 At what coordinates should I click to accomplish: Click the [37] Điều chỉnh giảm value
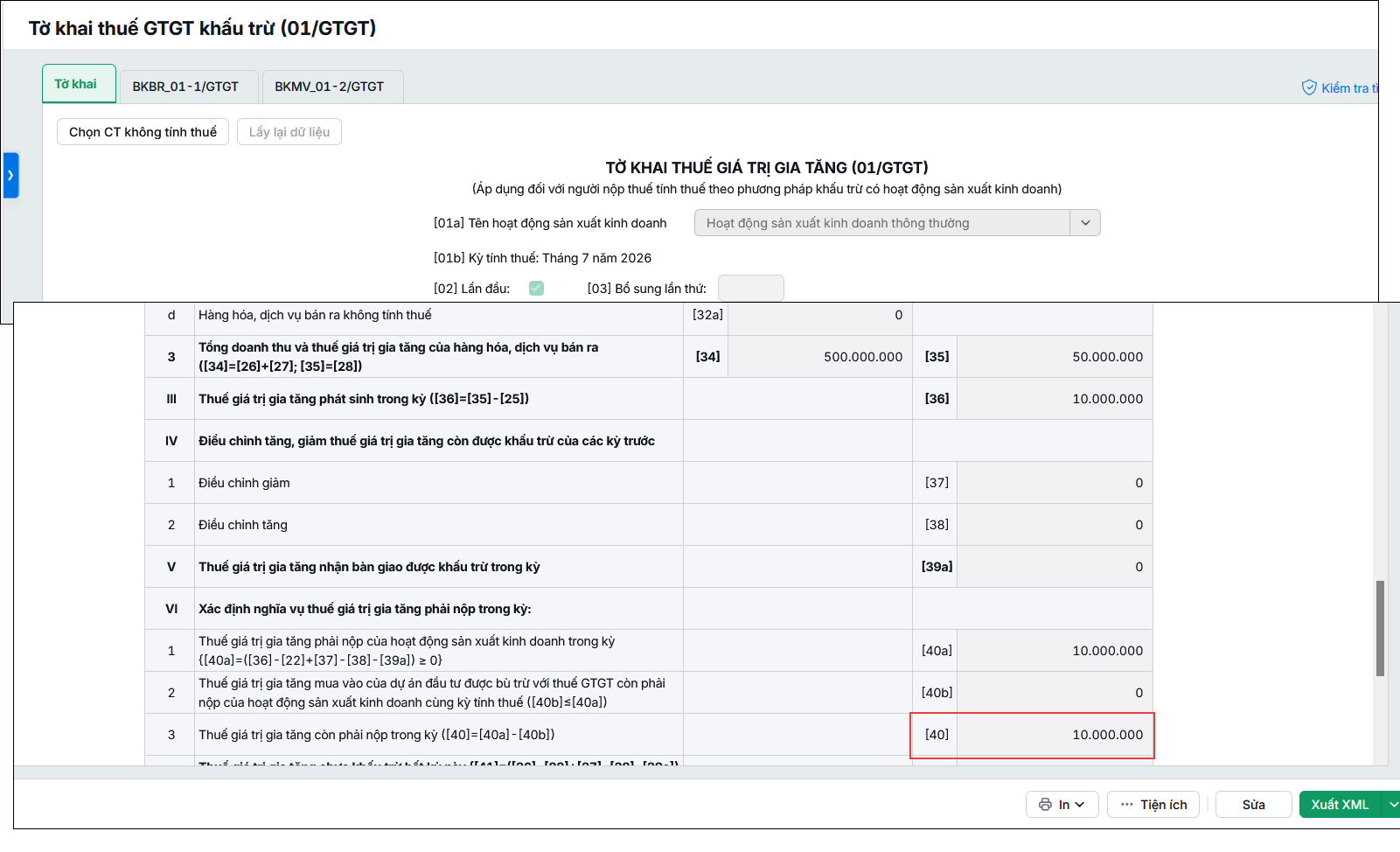click(x=1055, y=483)
